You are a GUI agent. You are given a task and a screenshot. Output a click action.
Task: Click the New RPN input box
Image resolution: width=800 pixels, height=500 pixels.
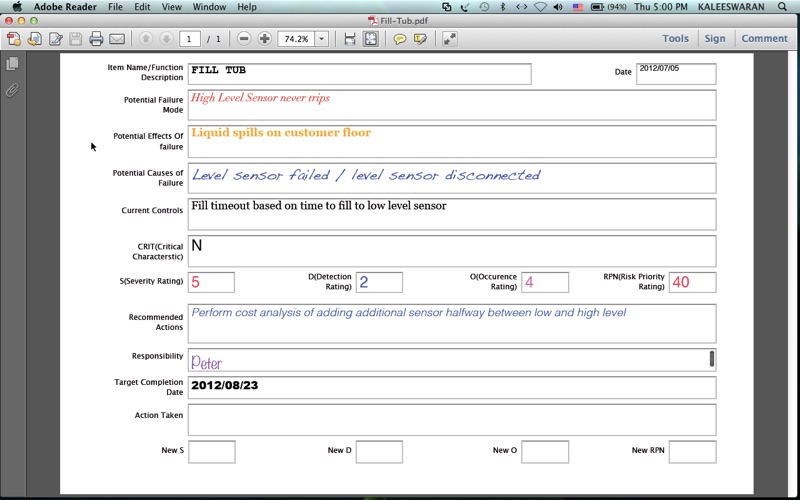click(x=692, y=452)
